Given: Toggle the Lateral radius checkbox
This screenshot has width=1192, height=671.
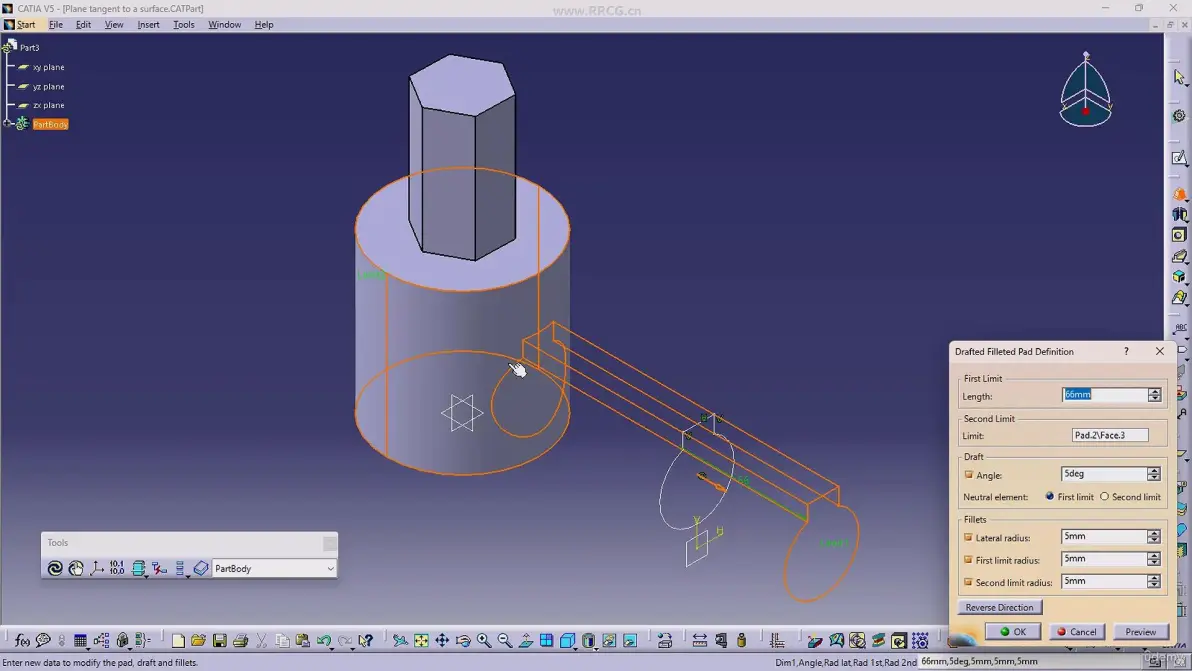Looking at the screenshot, I should [968, 537].
